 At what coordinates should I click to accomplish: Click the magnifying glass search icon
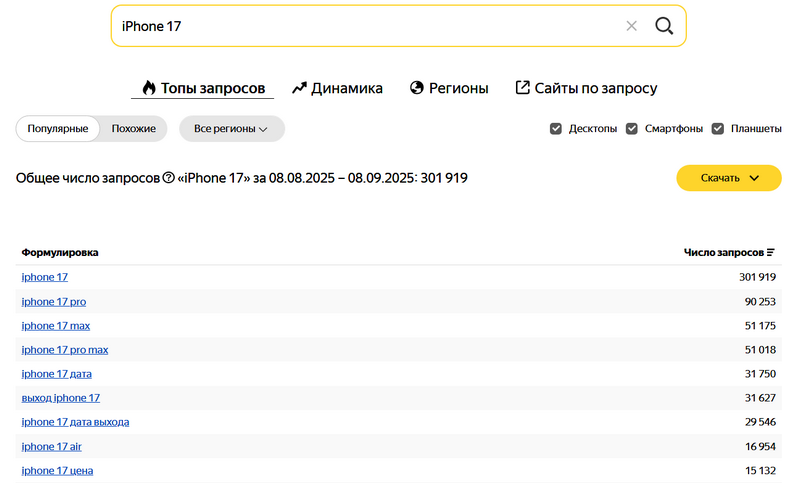(664, 26)
